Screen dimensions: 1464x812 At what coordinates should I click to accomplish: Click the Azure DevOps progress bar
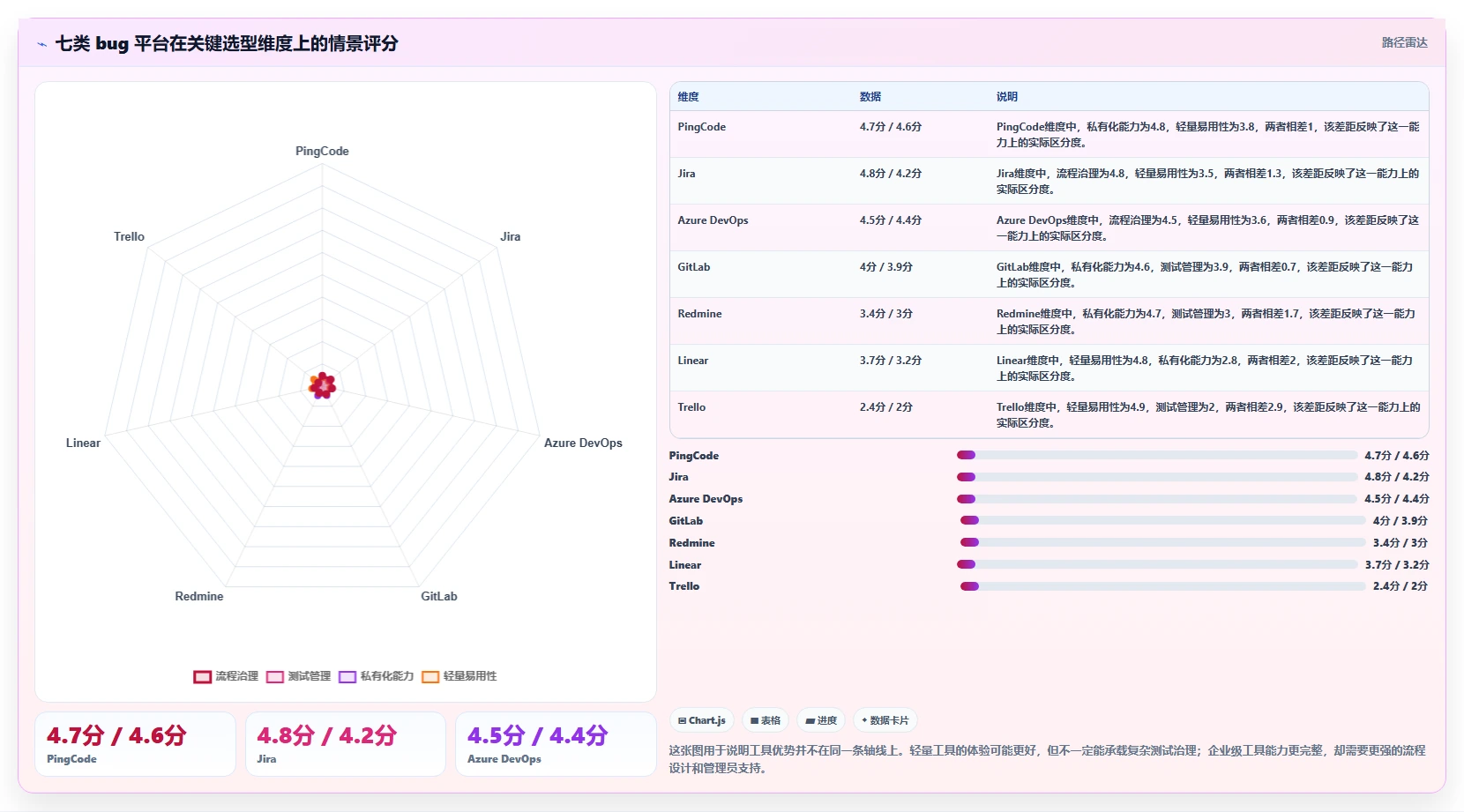pos(1157,499)
